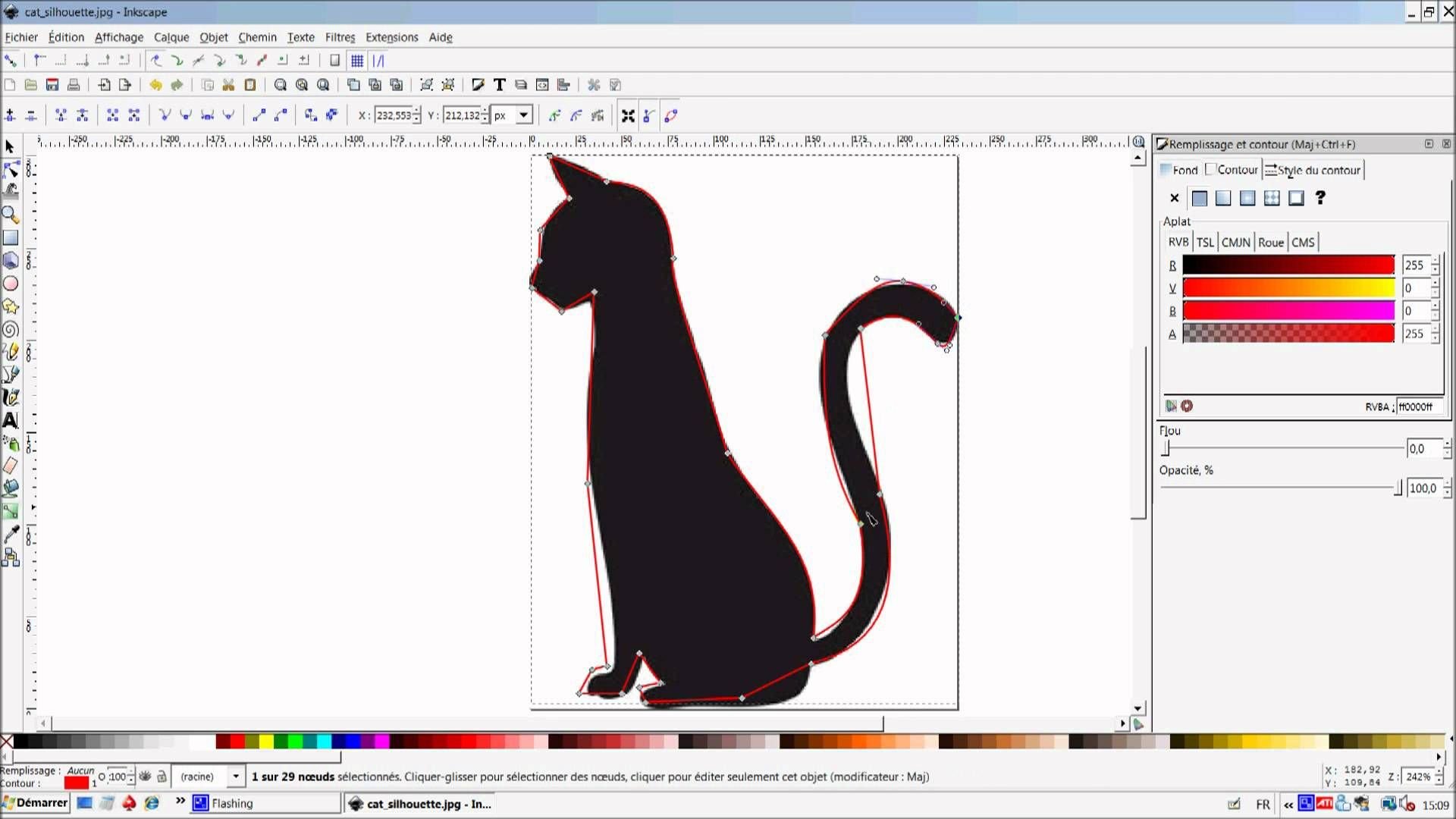Open the TSL color tab
The image size is (1456, 819).
click(1205, 242)
